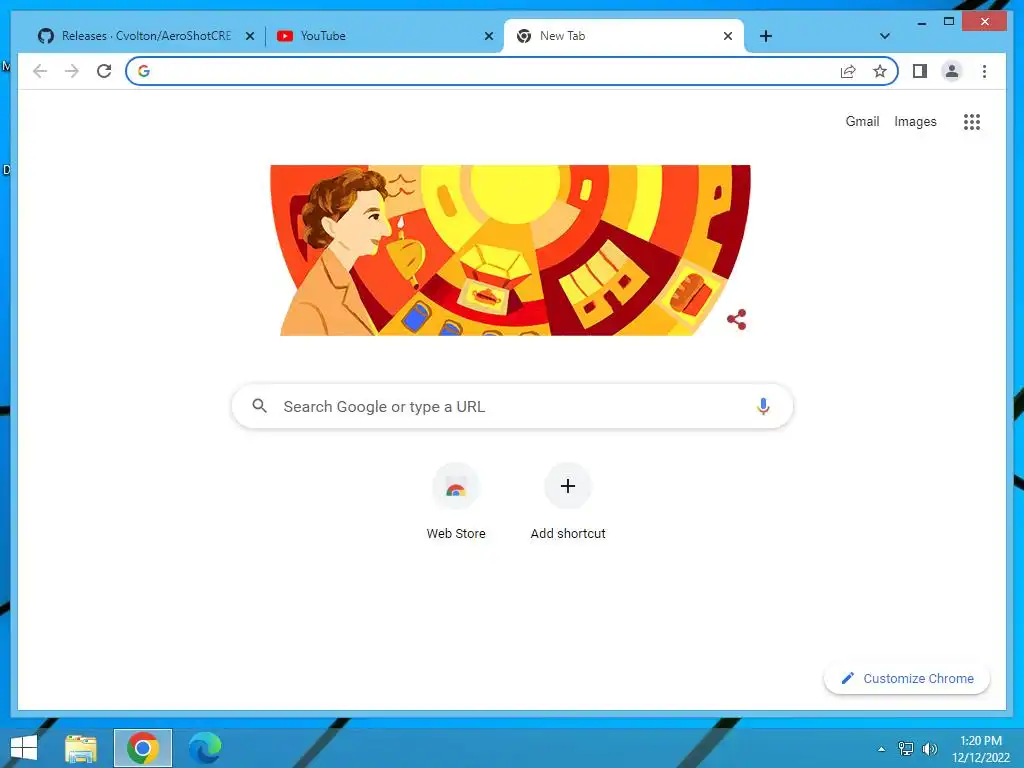The height and width of the screenshot is (768, 1024).
Task: Show hidden system tray icons
Action: pos(882,749)
